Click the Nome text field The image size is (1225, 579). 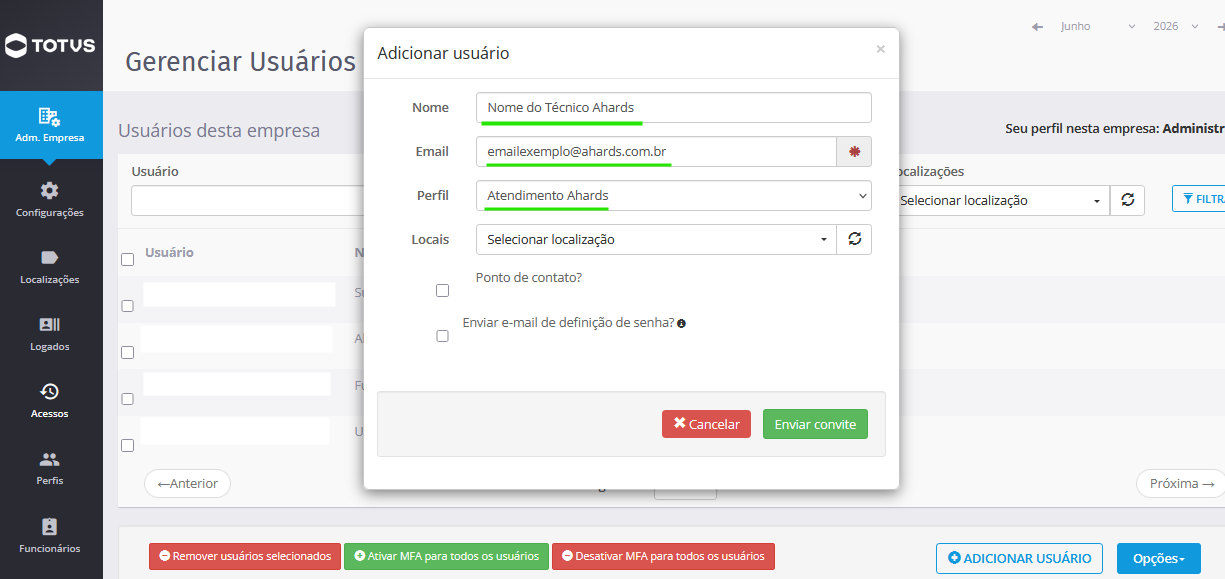674,107
